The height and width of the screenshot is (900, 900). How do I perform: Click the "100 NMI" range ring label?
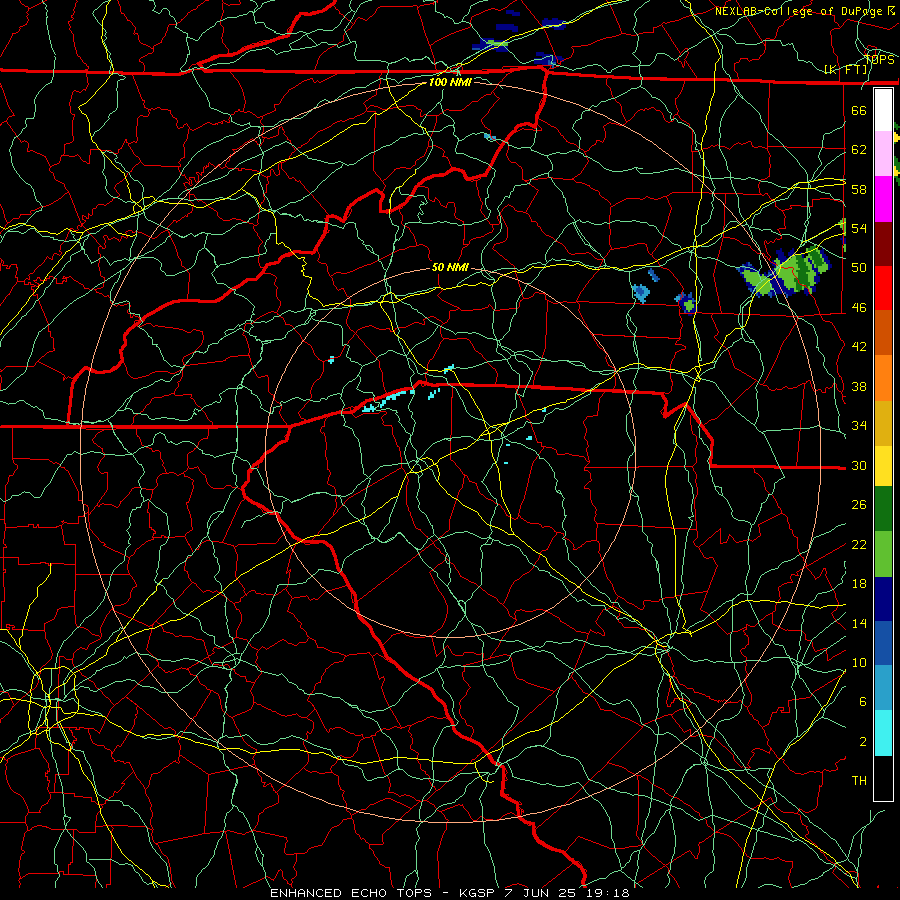click(450, 82)
